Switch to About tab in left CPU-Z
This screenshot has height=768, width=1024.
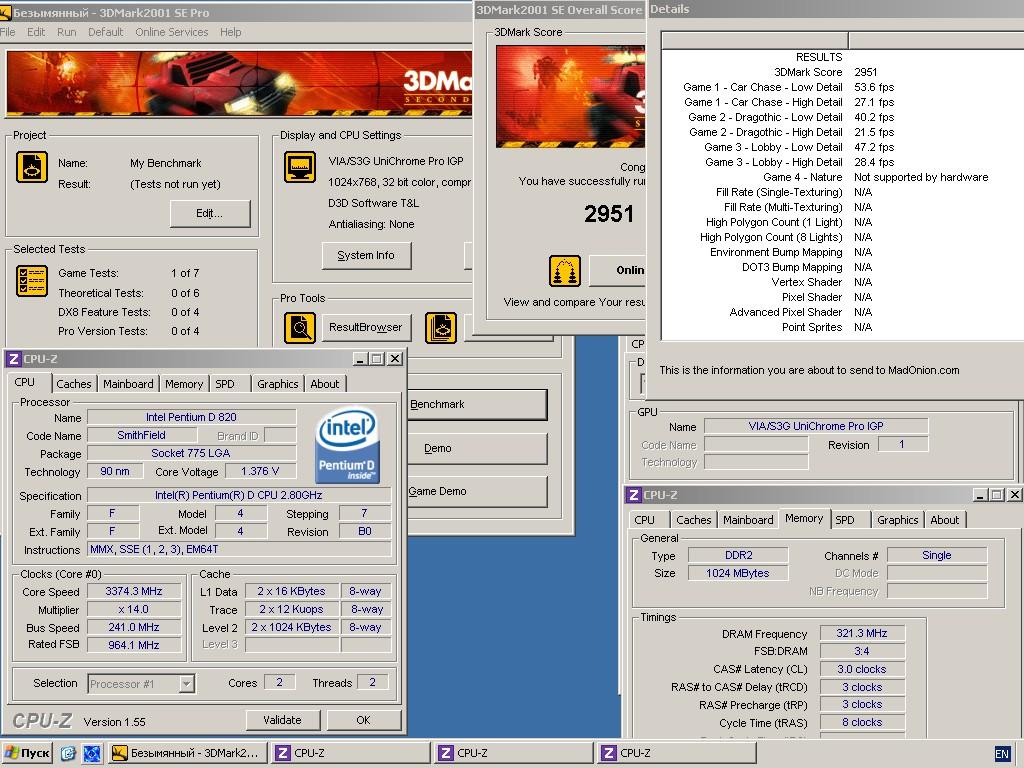[325, 384]
